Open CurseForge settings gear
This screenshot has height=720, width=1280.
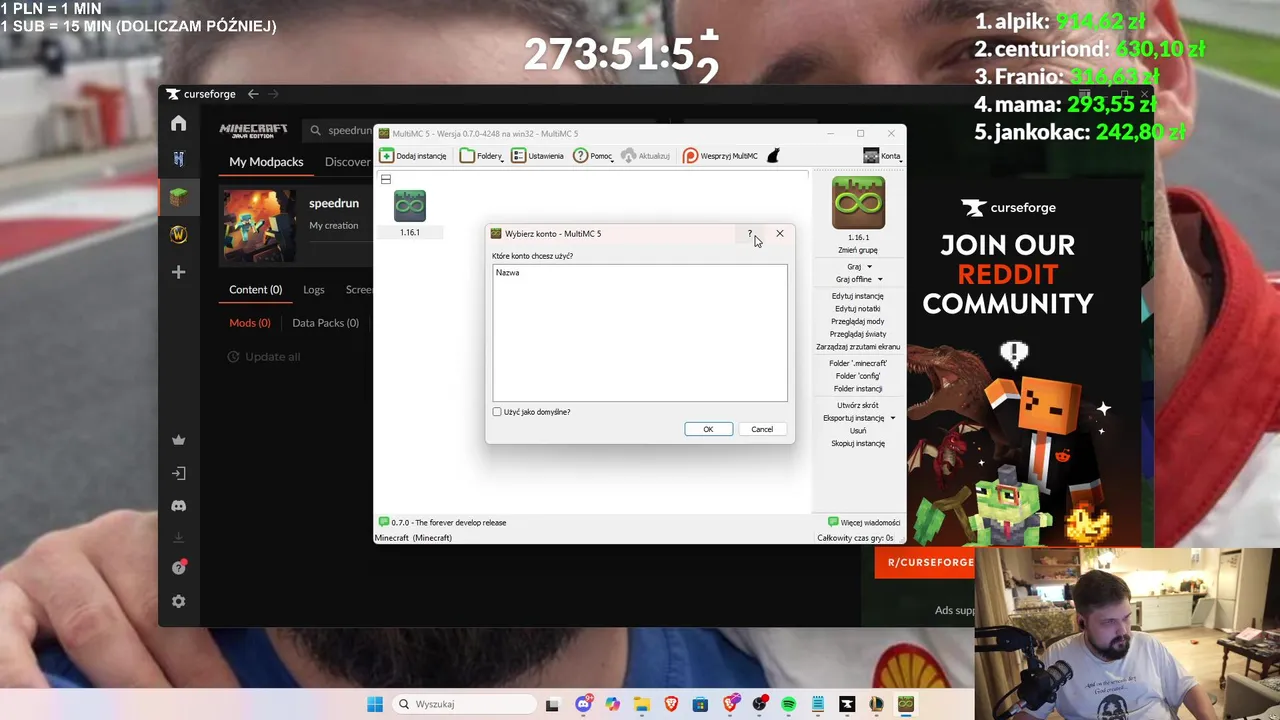pyautogui.click(x=179, y=601)
